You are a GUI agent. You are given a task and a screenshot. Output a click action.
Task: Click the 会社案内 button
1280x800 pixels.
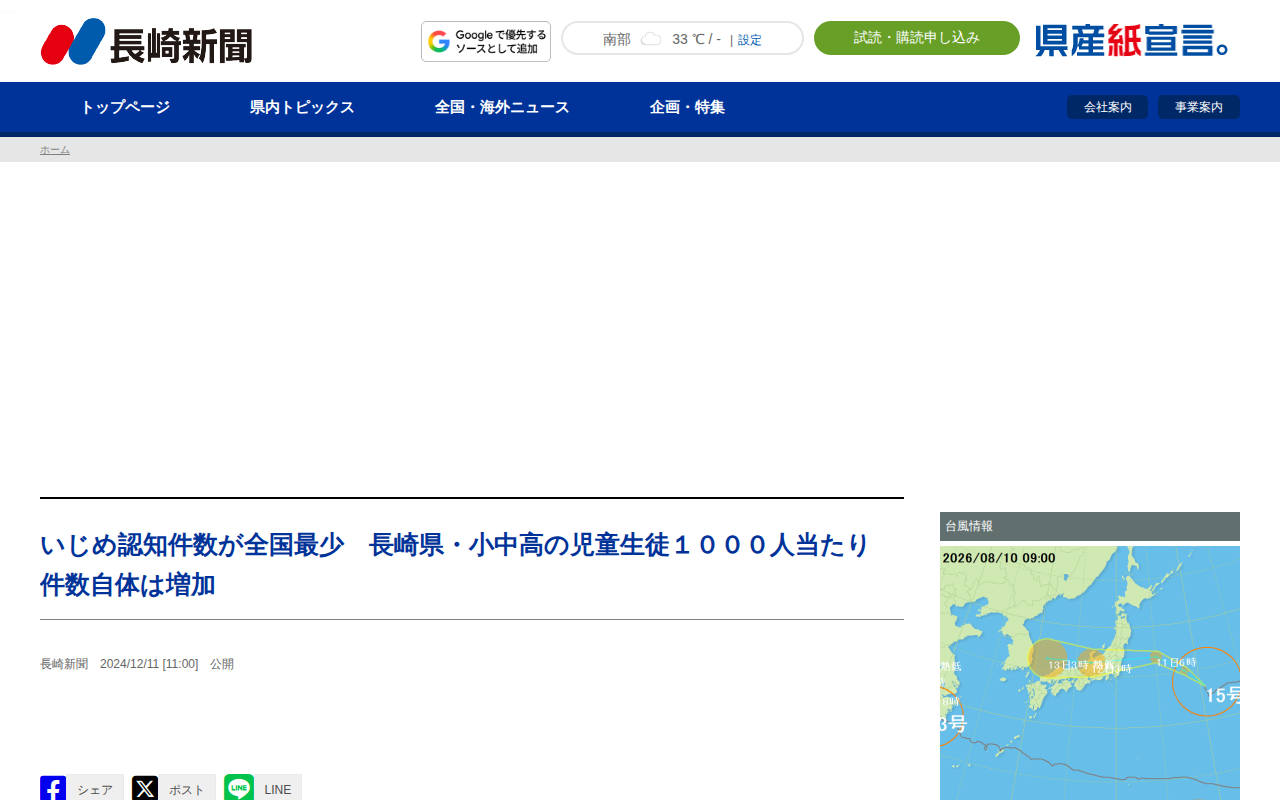pyautogui.click(x=1108, y=107)
